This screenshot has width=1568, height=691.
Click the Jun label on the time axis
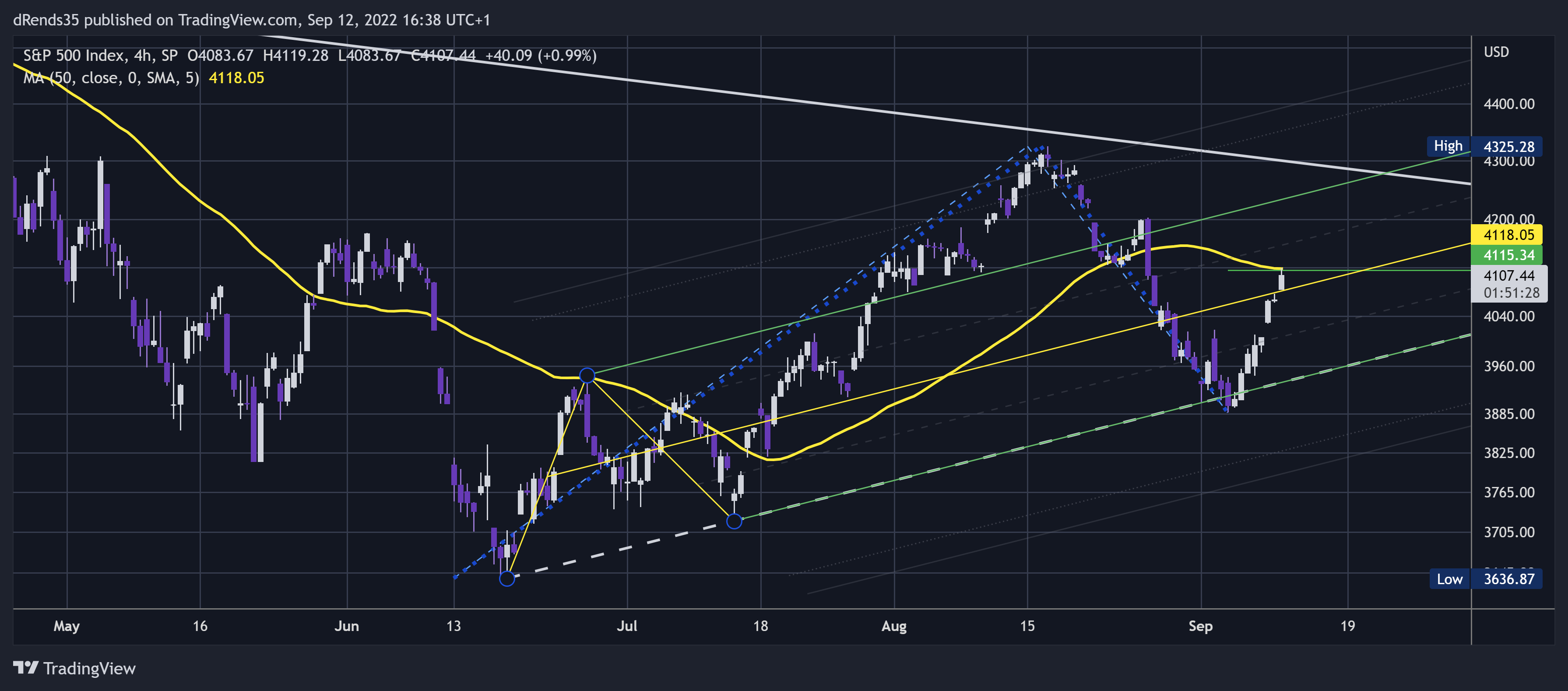[346, 626]
